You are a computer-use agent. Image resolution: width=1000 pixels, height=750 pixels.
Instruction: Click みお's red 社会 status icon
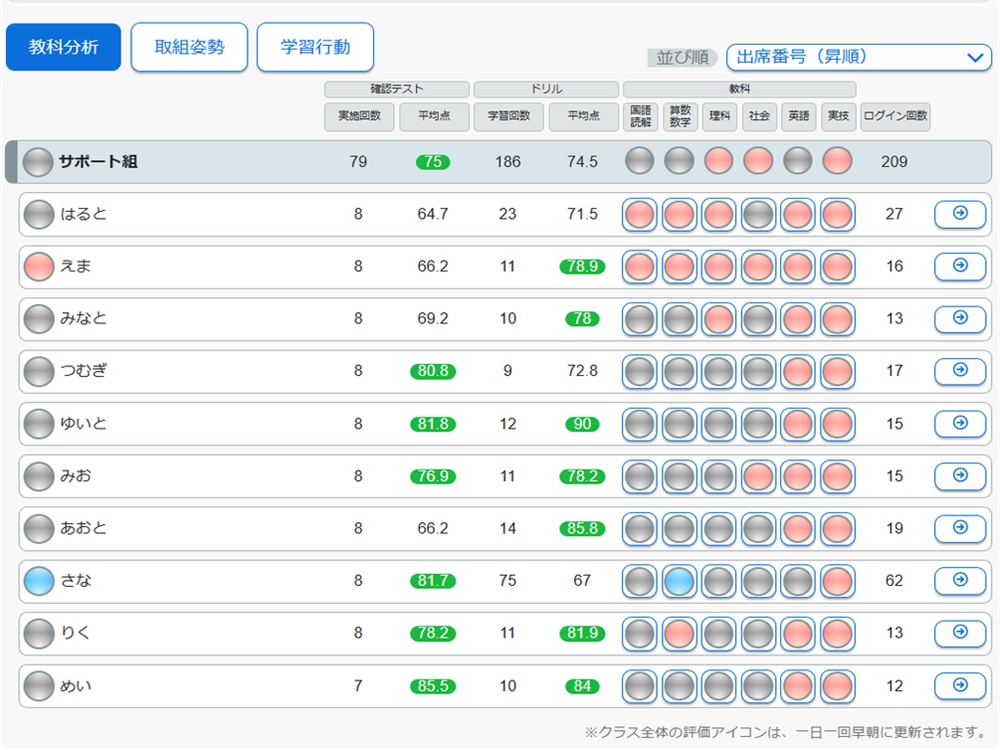pos(758,477)
